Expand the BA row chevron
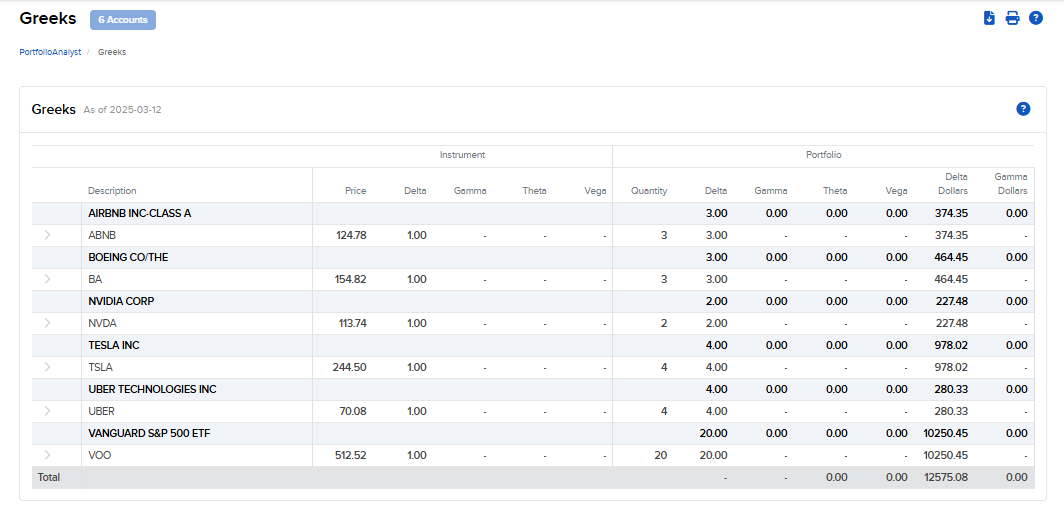1064x506 pixels. pyautogui.click(x=47, y=279)
